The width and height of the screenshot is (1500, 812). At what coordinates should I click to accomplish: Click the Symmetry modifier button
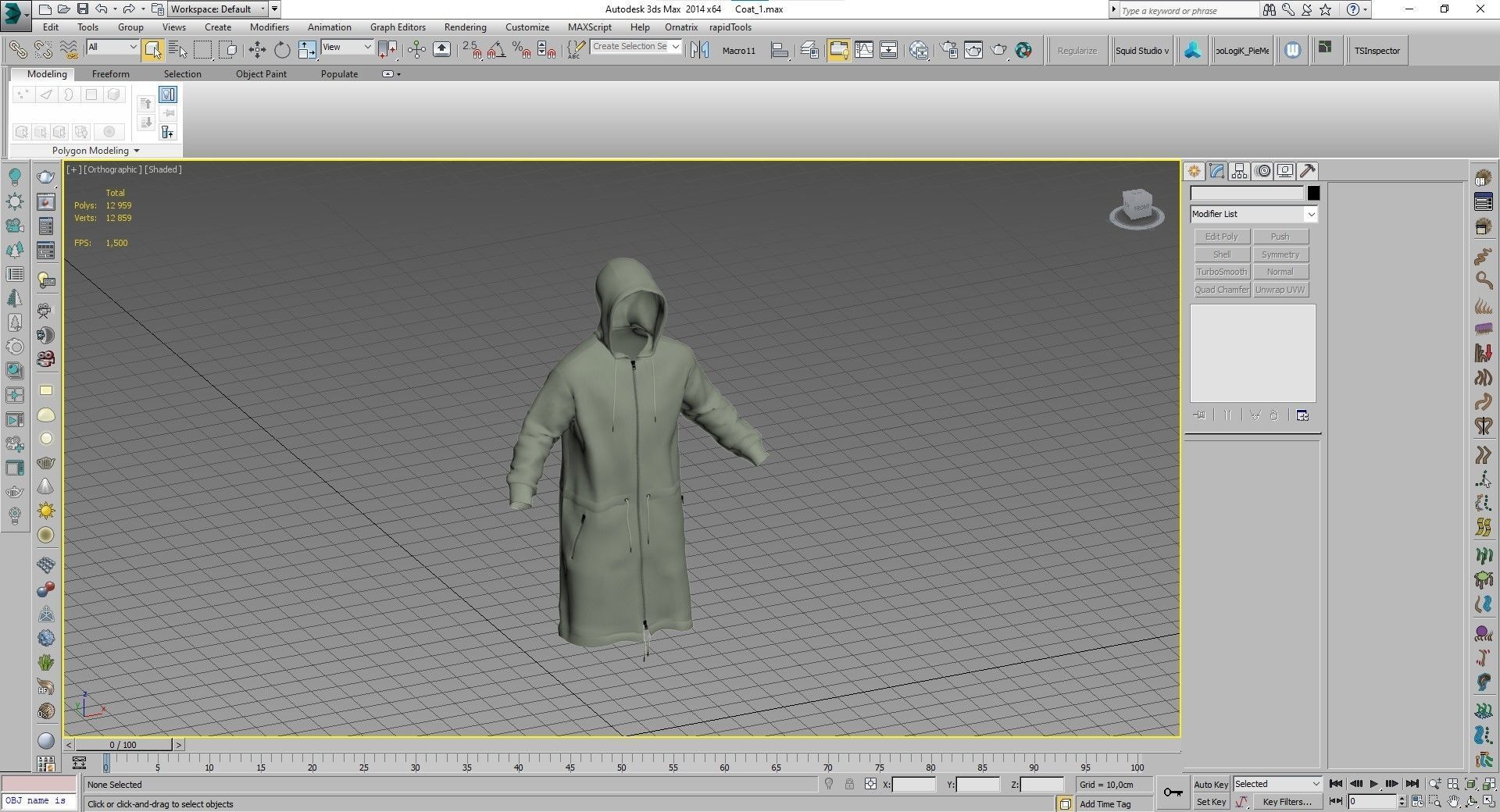pyautogui.click(x=1280, y=255)
